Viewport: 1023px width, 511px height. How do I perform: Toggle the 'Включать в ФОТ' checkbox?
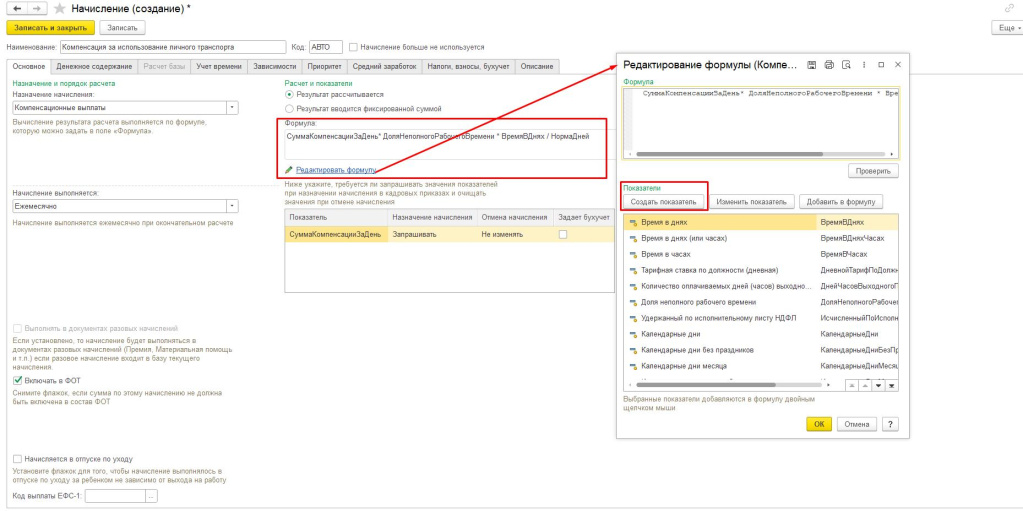[17, 380]
